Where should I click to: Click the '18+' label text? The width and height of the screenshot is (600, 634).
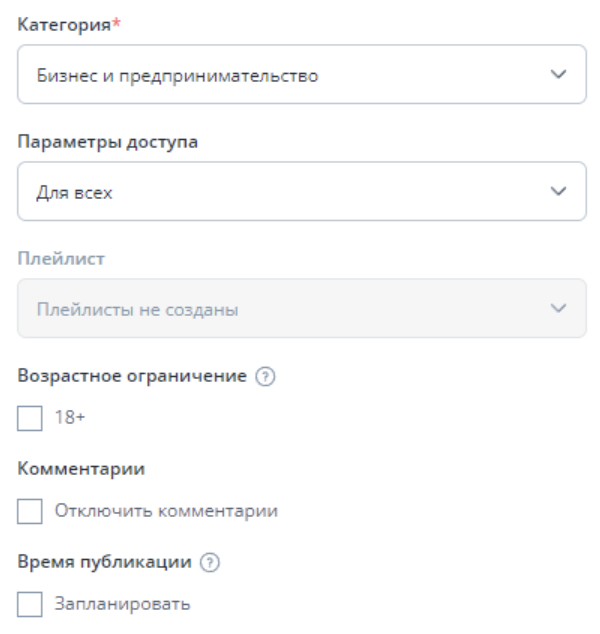tap(68, 418)
